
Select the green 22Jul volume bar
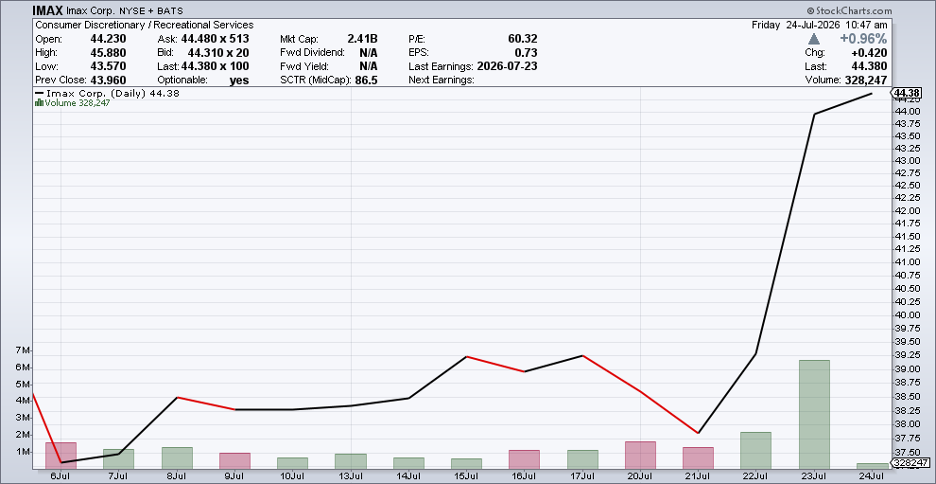tap(756, 451)
